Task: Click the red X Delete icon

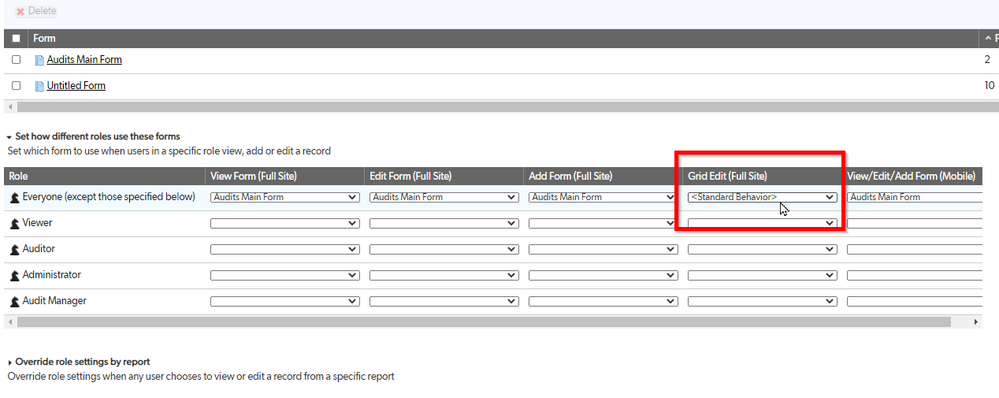Action: click(20, 11)
